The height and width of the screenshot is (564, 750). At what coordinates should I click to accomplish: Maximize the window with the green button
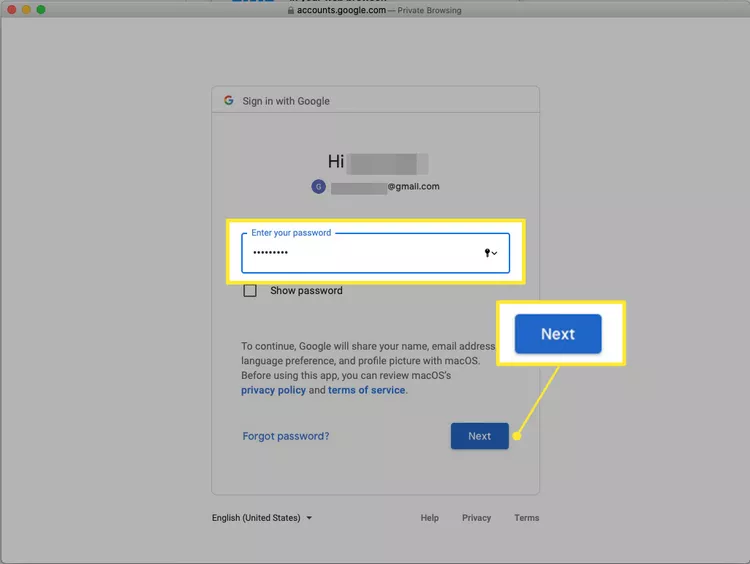coord(41,10)
